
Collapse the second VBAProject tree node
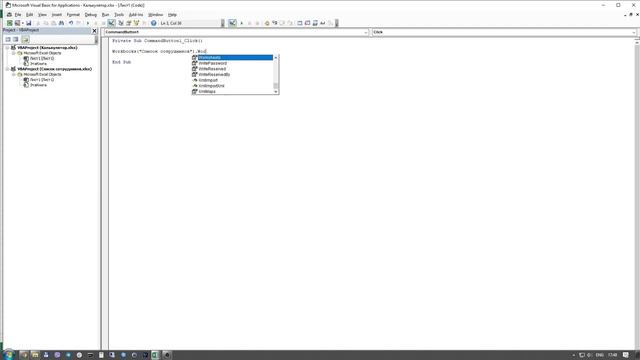point(7,69)
